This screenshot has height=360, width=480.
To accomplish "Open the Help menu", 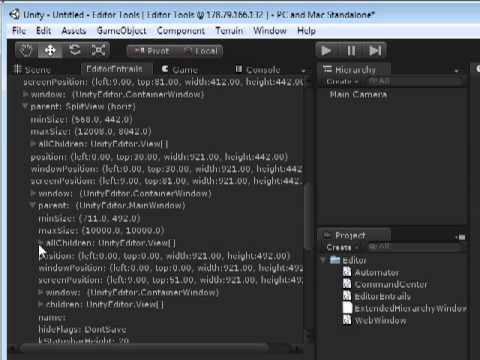I will 306,31.
